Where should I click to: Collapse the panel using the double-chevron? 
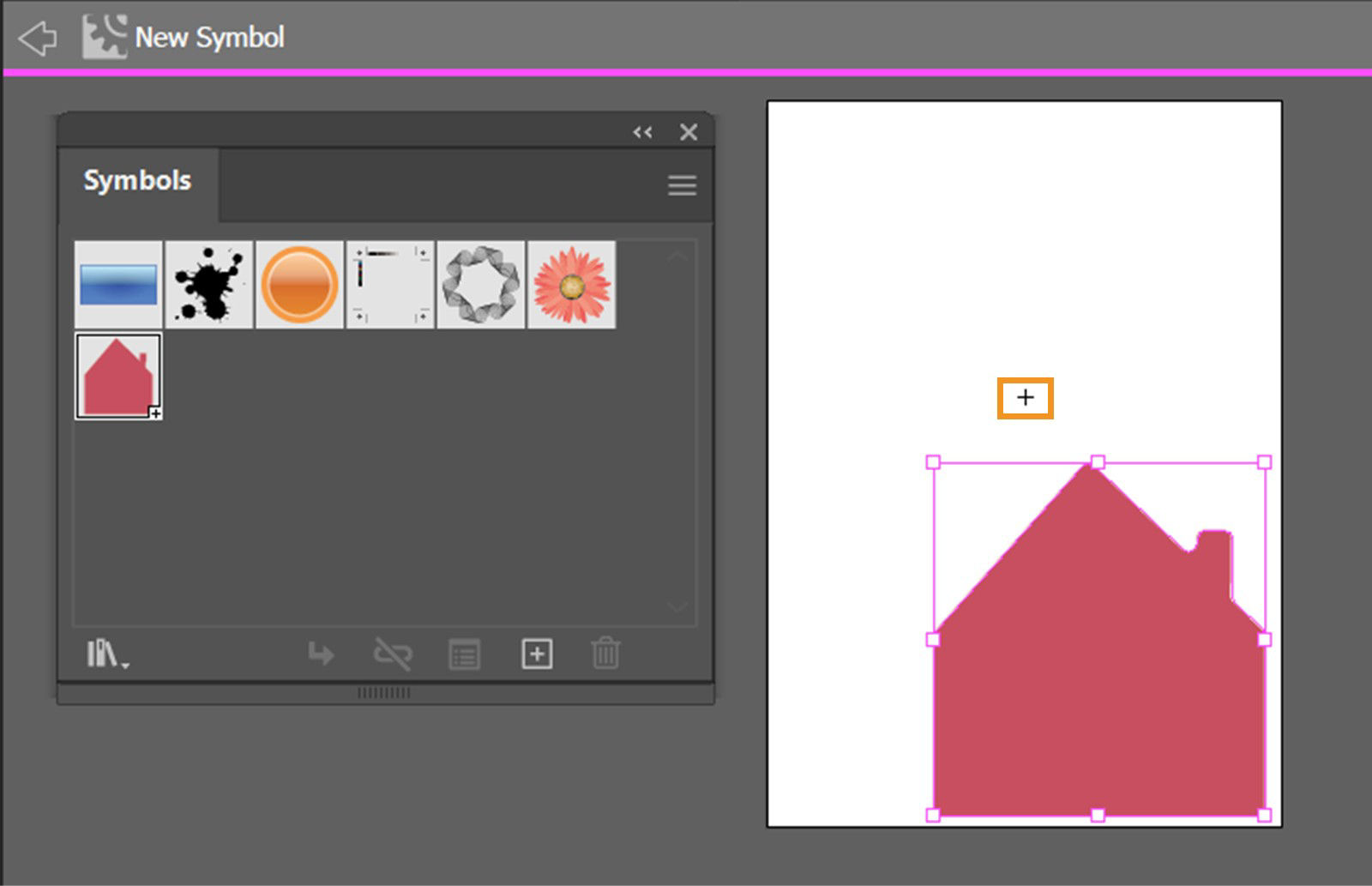click(x=642, y=132)
